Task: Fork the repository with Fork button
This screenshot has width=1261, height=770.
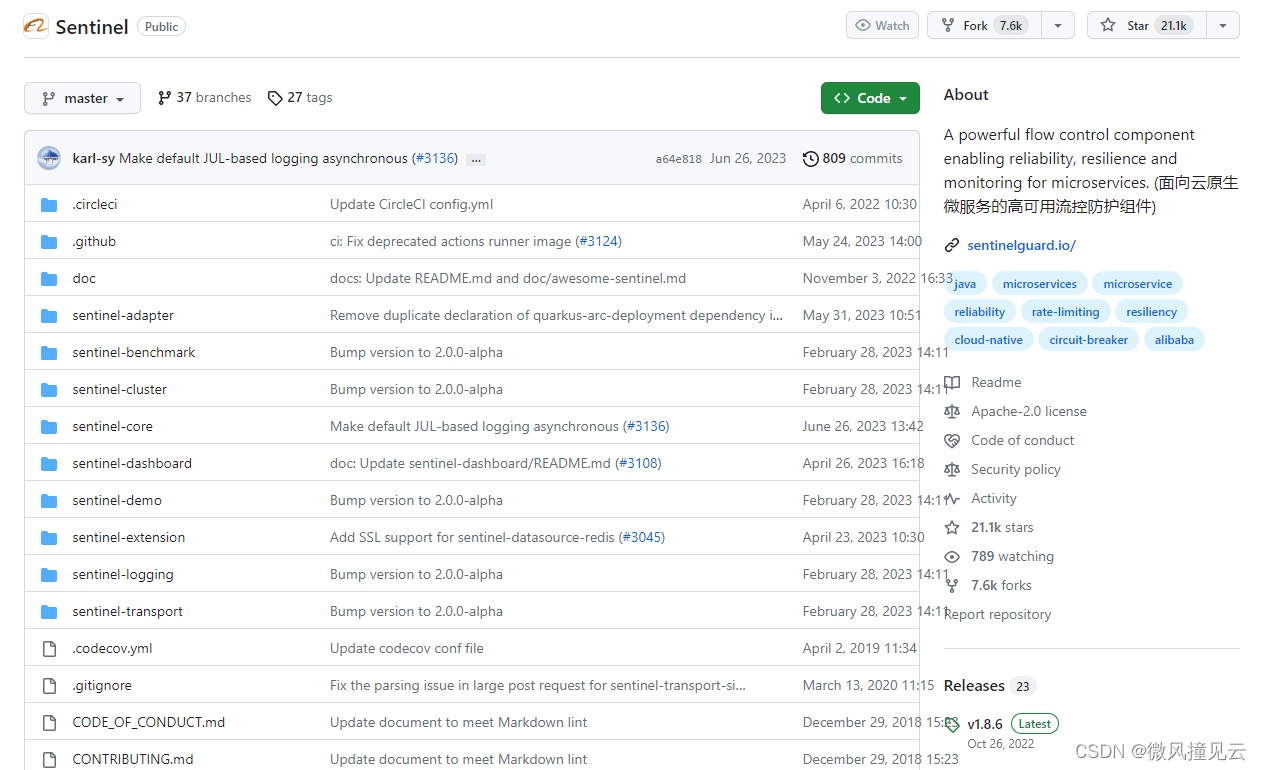Action: (984, 26)
